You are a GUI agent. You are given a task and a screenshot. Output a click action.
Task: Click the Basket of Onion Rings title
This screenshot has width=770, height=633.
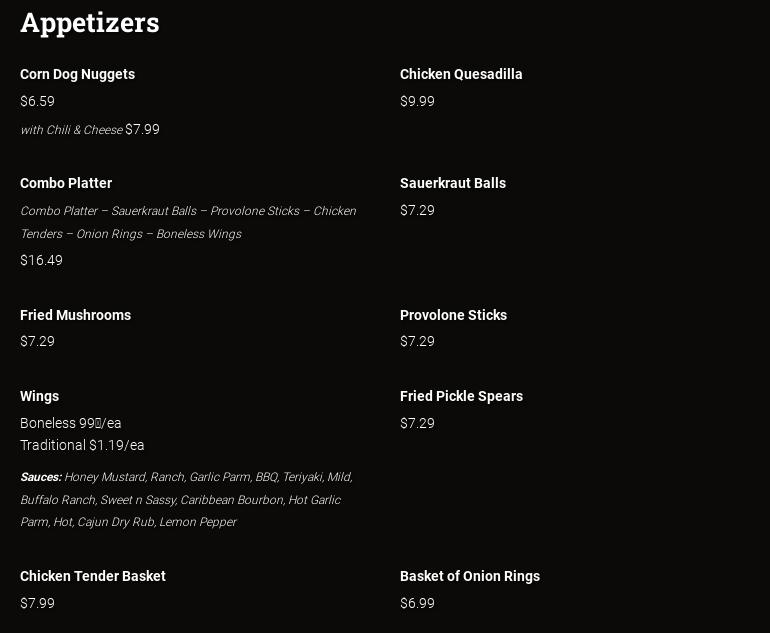coord(470,577)
